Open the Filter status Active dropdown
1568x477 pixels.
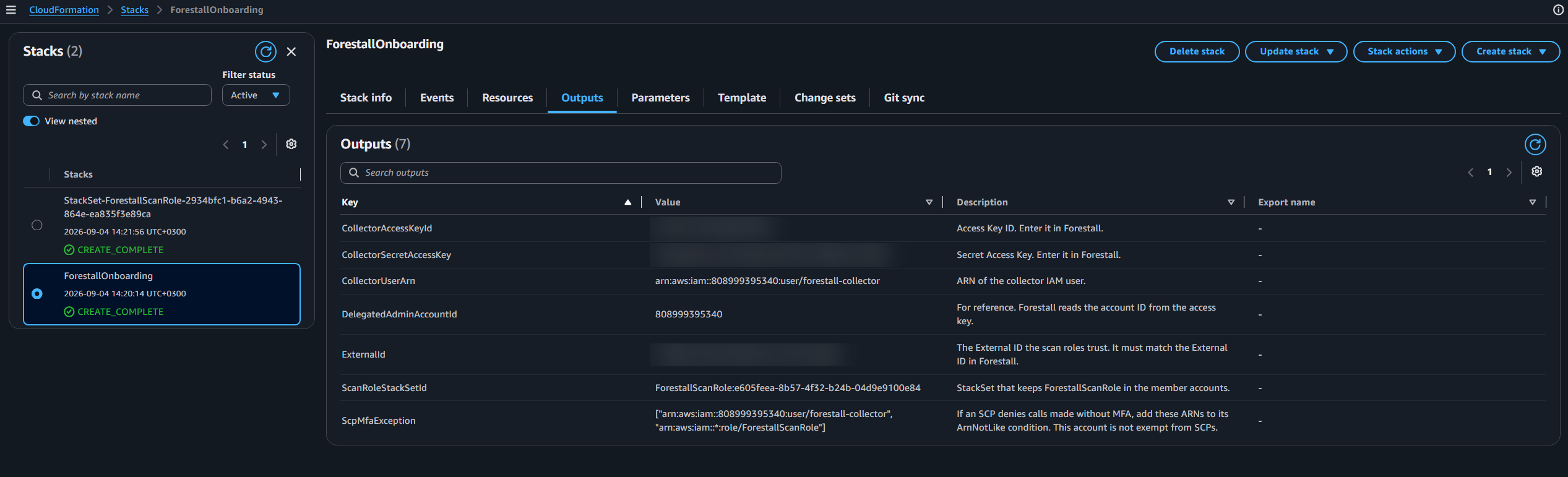(256, 95)
